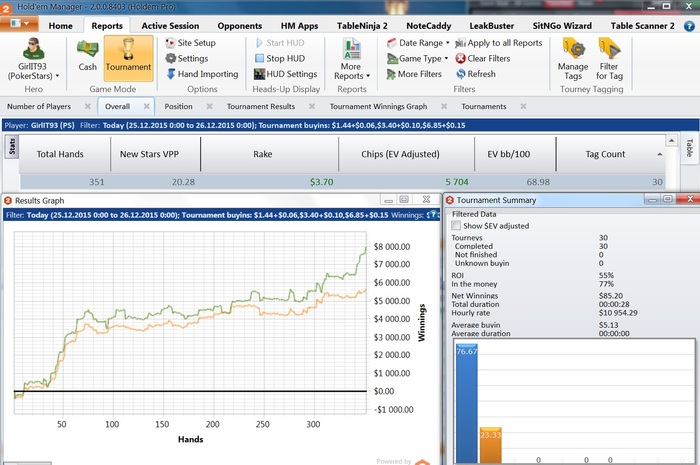This screenshot has width=700, height=465.
Task: Open the SitNGo Wizard tab
Action: point(562,26)
